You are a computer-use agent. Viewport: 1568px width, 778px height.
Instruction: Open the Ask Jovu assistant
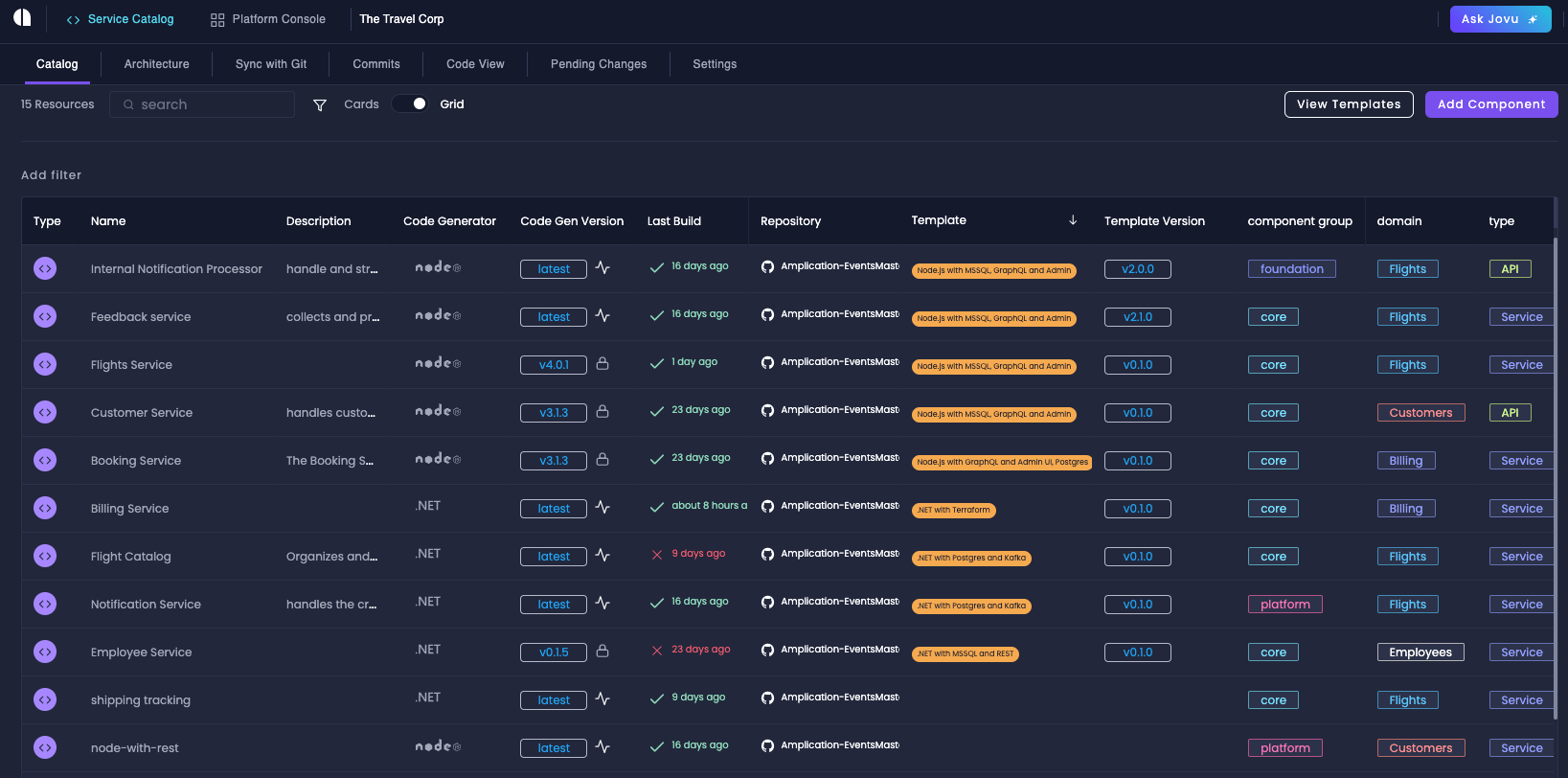coord(1499,19)
